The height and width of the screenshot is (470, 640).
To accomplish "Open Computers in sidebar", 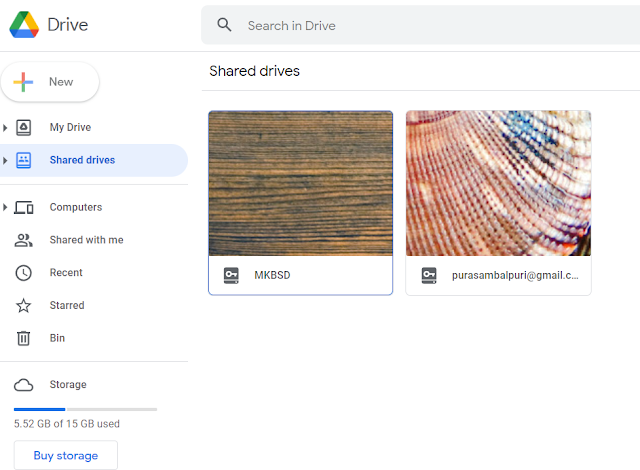I will click(76, 207).
